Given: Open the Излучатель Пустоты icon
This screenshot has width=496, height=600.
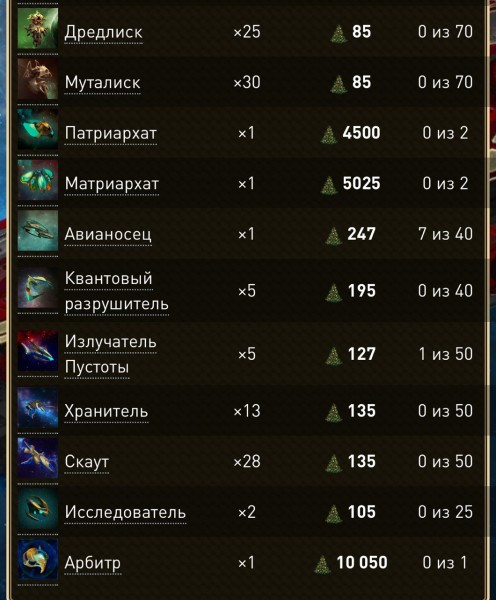Looking at the screenshot, I should tap(38, 351).
